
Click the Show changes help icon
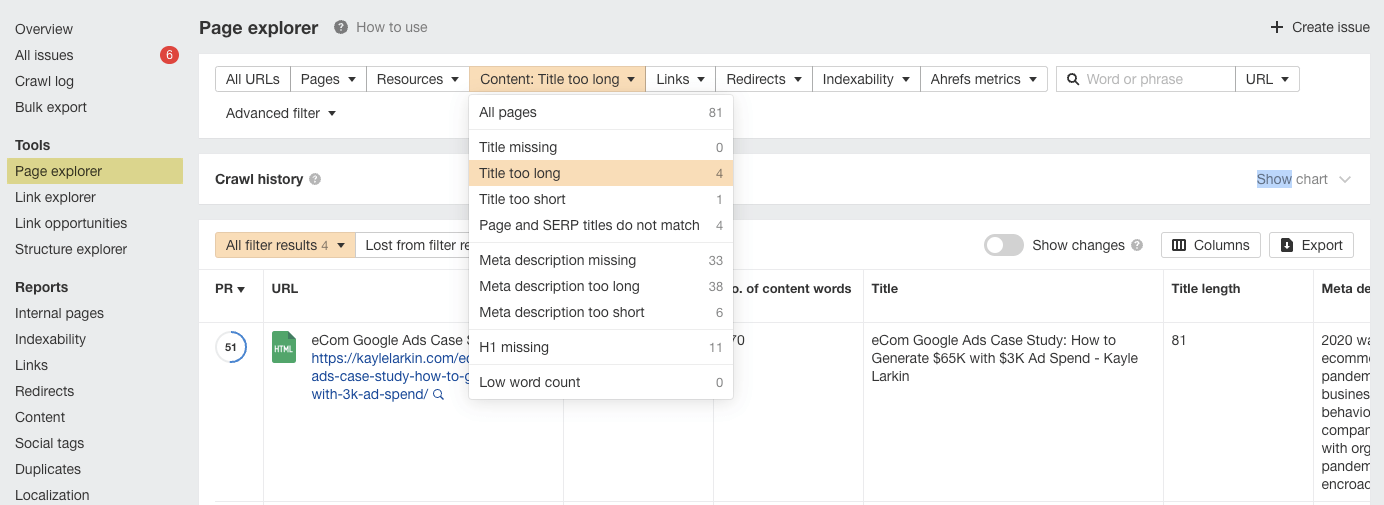[1137, 245]
